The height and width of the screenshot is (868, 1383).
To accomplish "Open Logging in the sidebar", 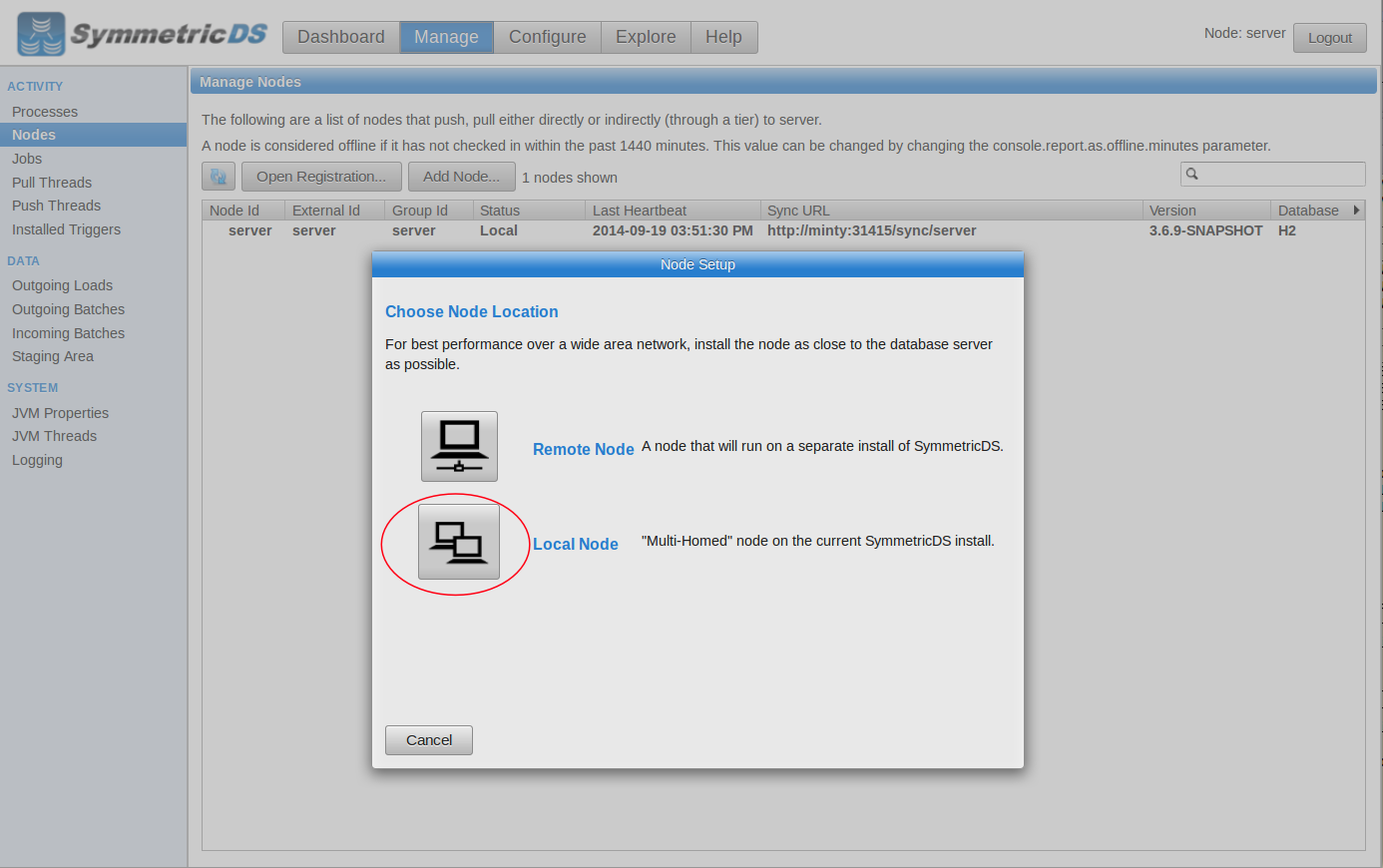I will click(37, 460).
